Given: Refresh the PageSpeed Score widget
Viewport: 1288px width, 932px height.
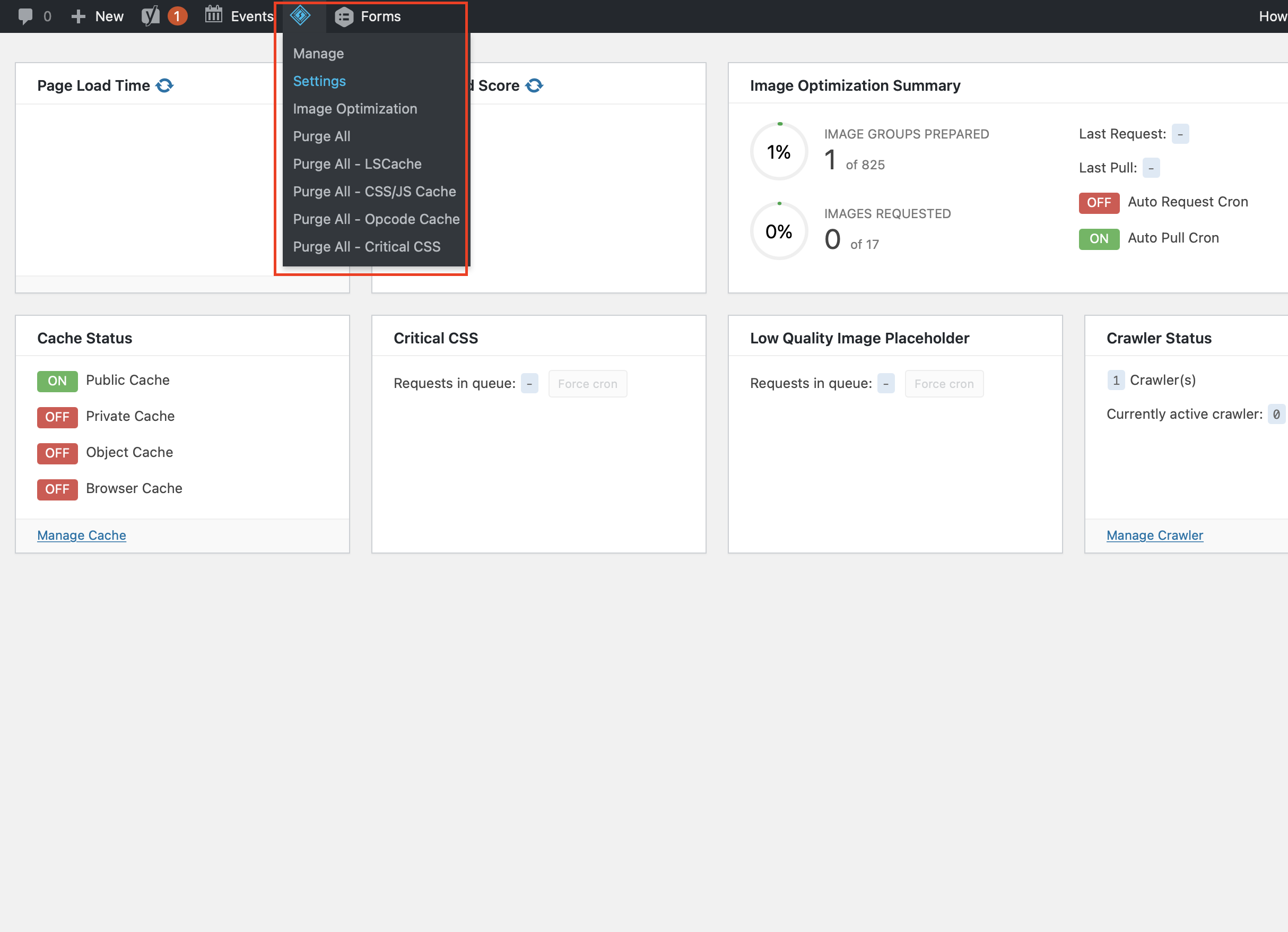Looking at the screenshot, I should [x=534, y=85].
